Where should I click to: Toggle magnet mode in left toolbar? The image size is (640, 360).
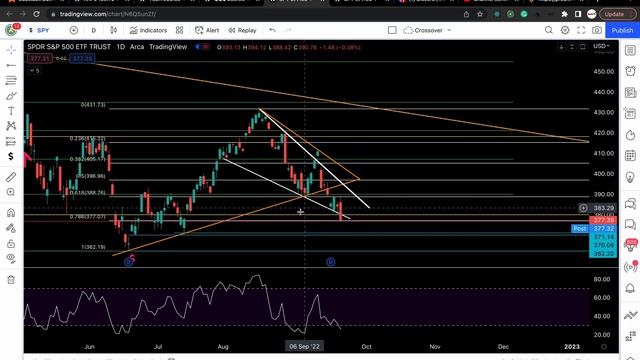coord(11,213)
